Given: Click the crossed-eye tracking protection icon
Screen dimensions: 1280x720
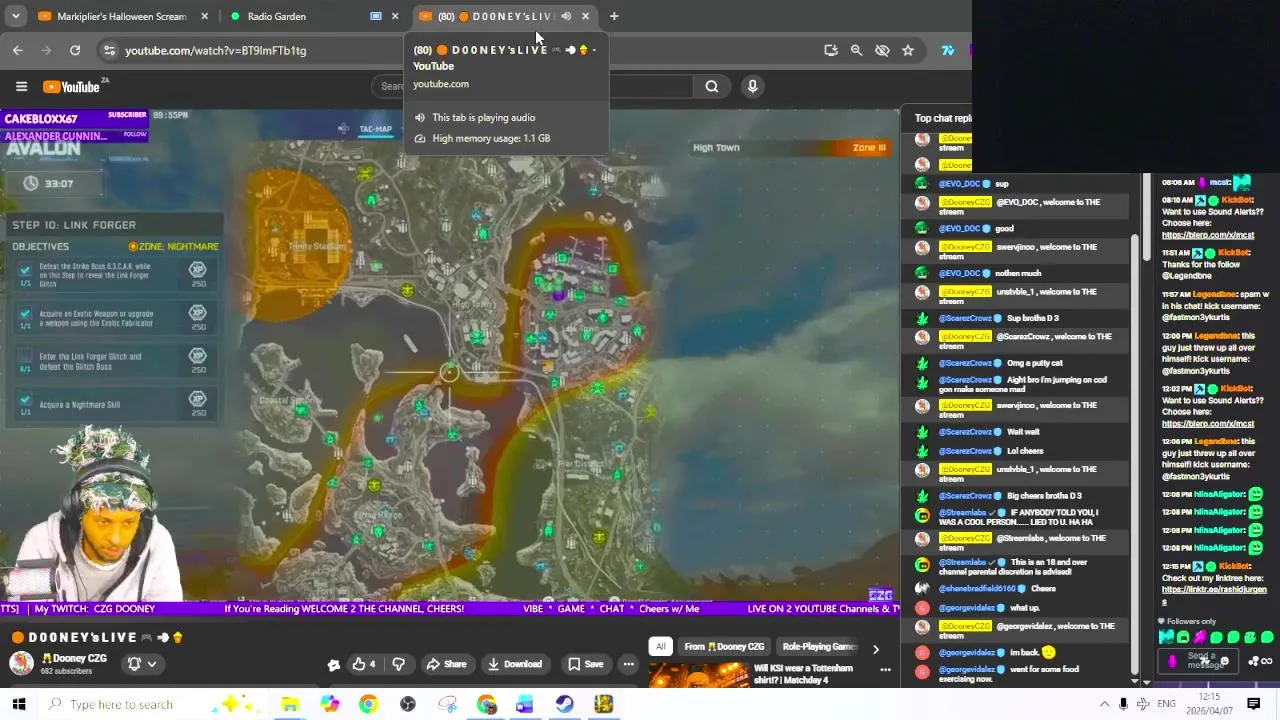Looking at the screenshot, I should (x=882, y=50).
